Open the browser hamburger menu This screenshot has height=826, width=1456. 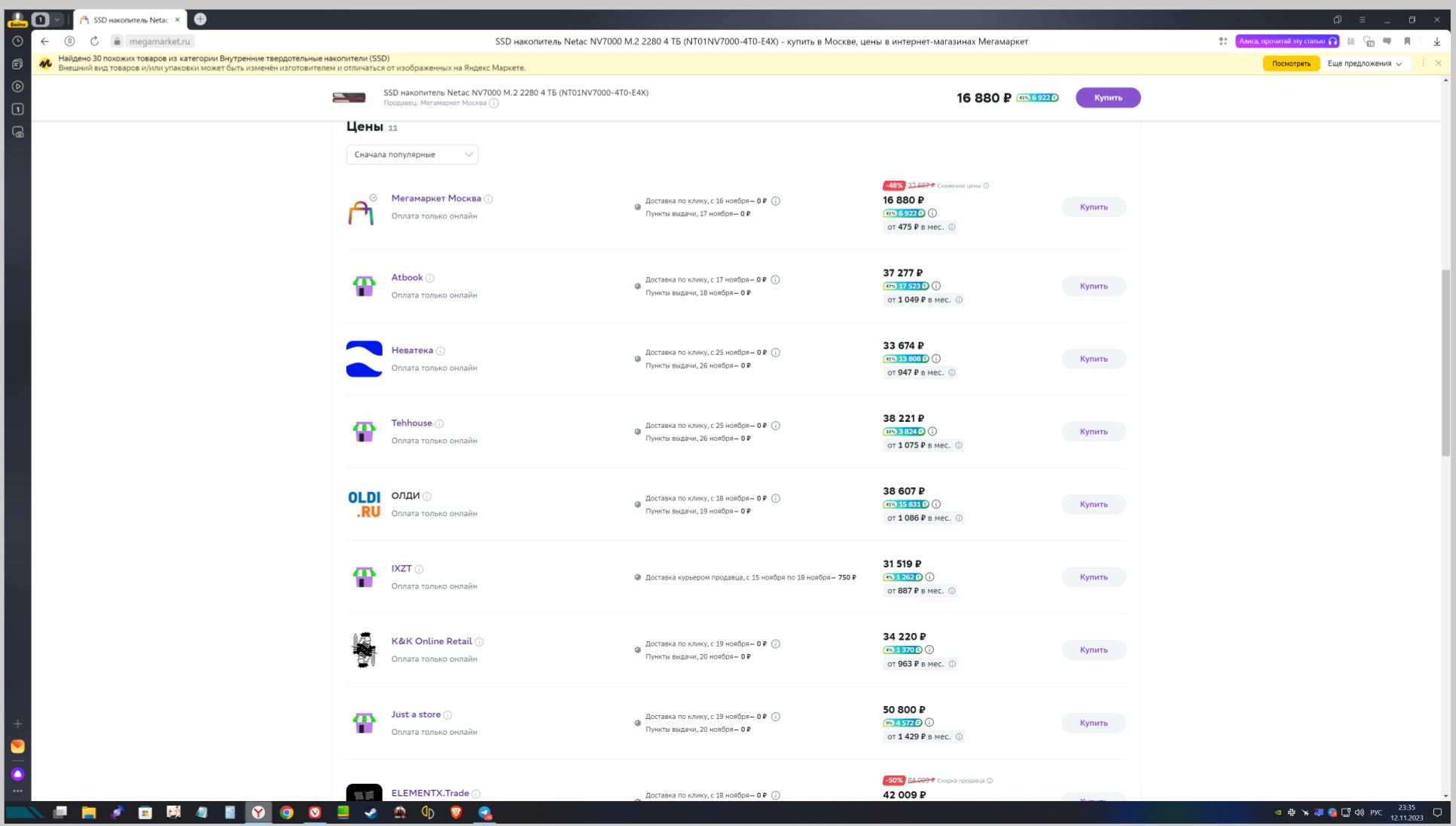1362,20
